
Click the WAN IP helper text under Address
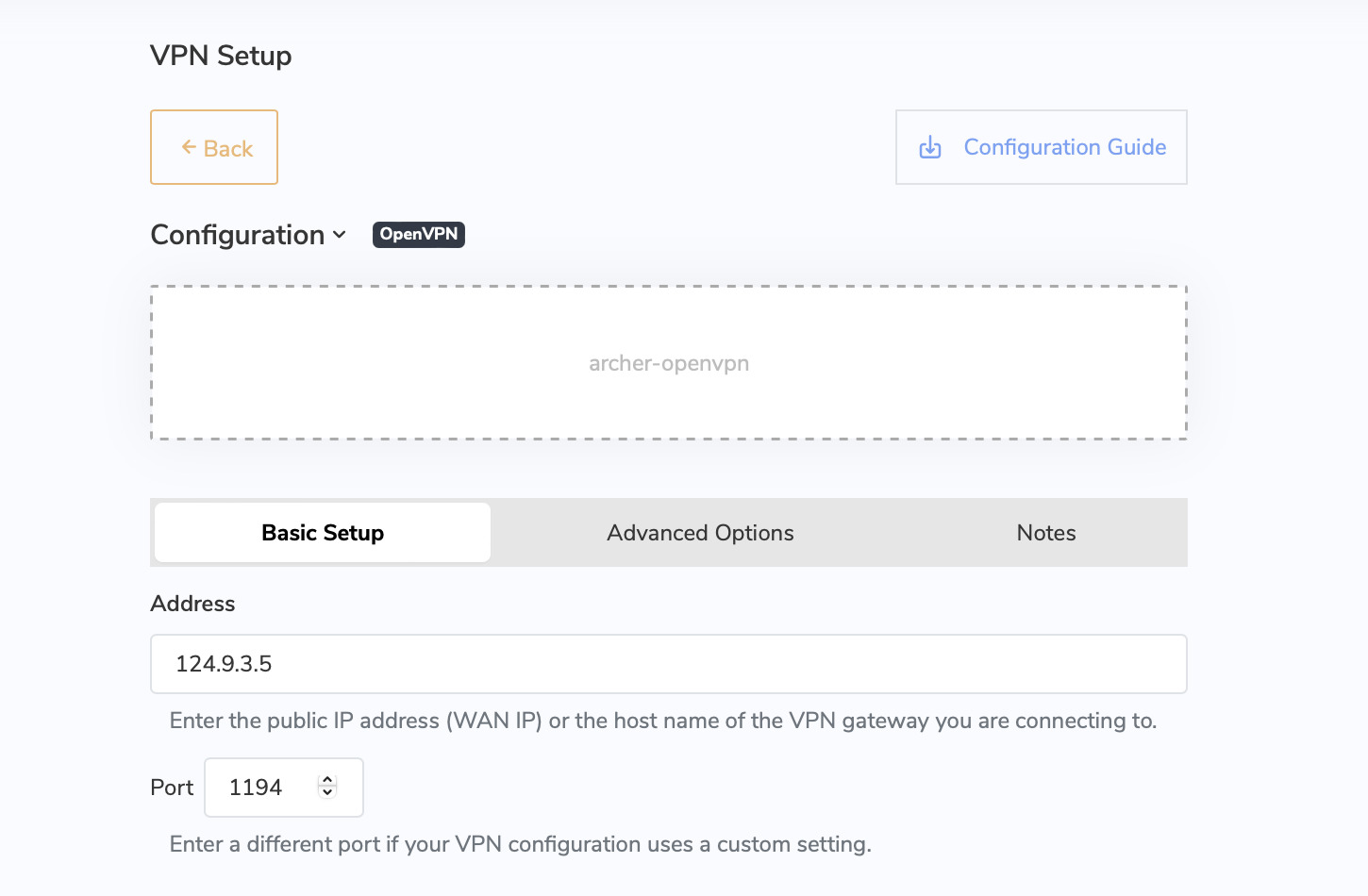(661, 720)
